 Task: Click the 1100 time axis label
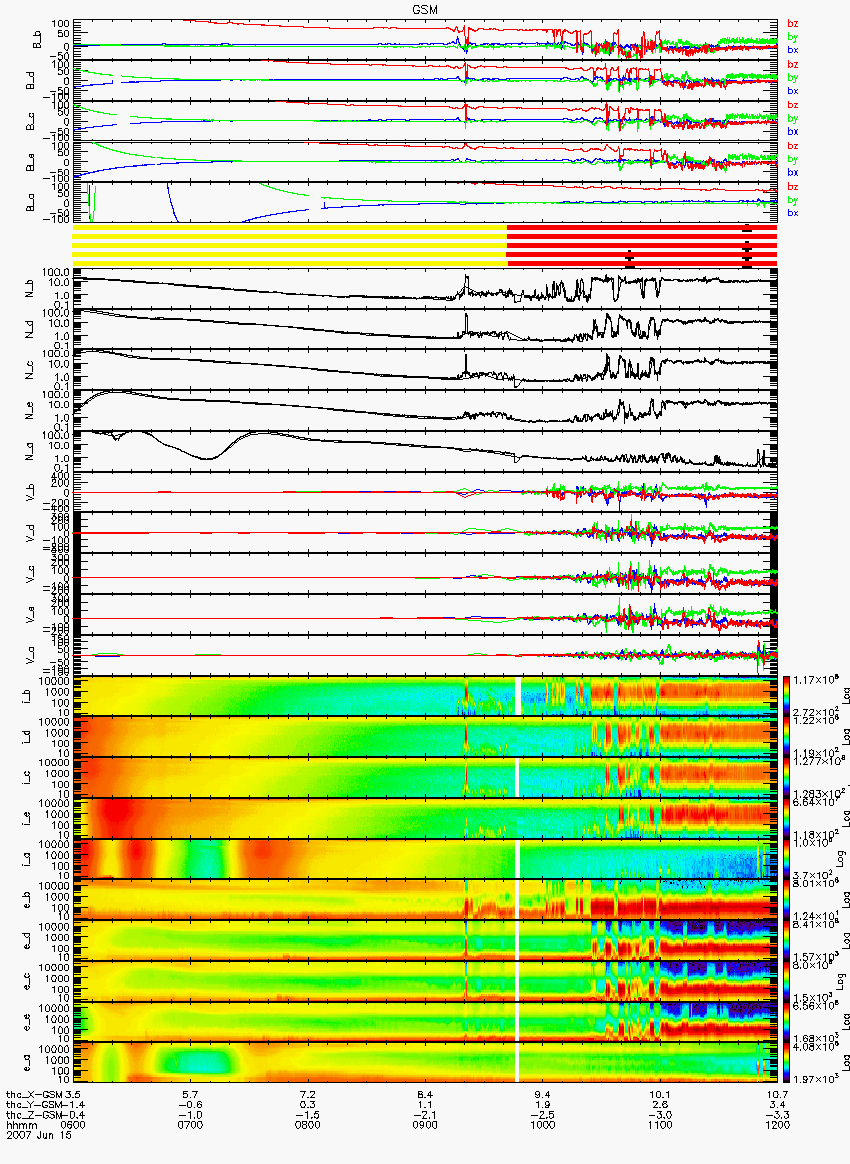coord(660,1124)
